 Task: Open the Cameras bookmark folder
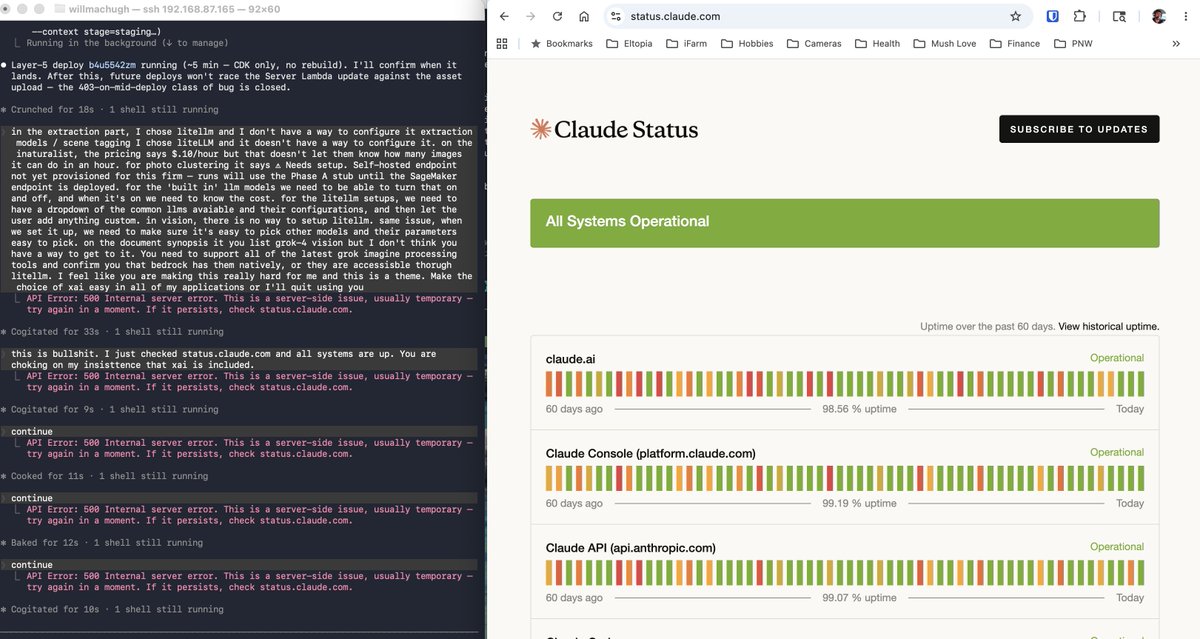(x=814, y=43)
